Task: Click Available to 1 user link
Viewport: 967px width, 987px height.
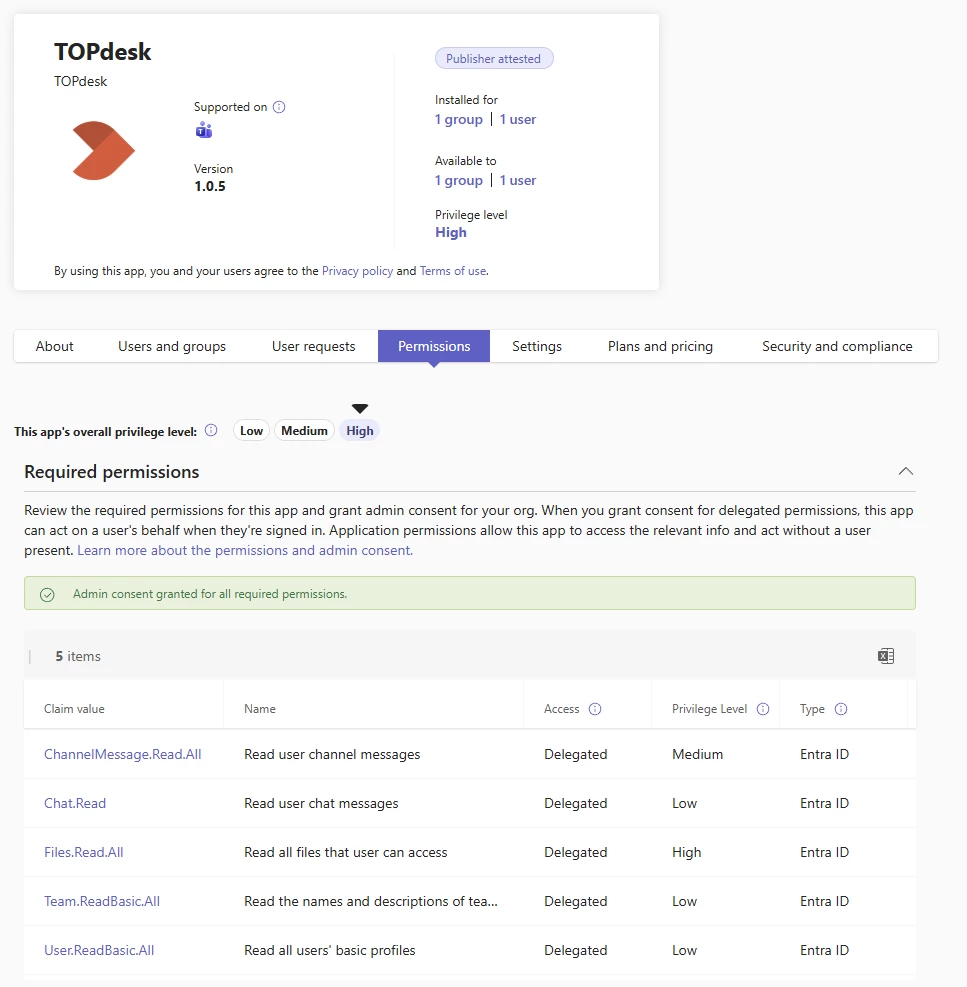Action: pos(518,180)
